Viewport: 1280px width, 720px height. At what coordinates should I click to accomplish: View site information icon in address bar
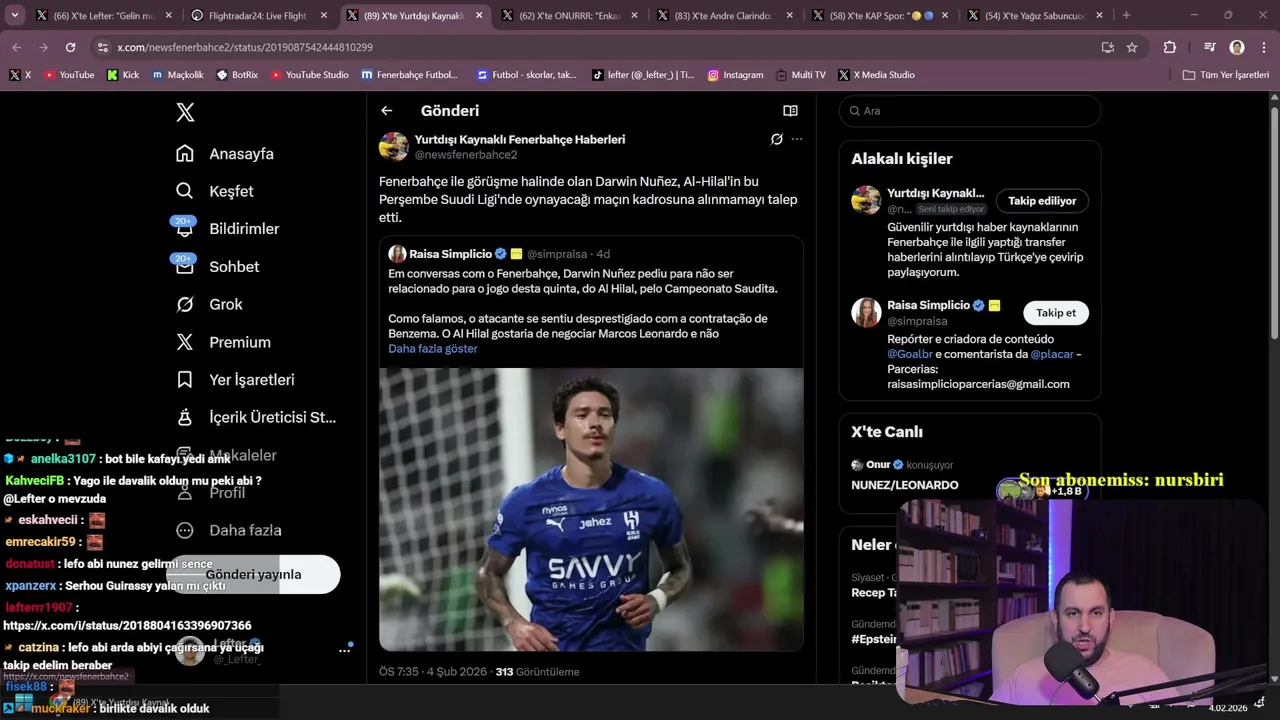coord(102,47)
